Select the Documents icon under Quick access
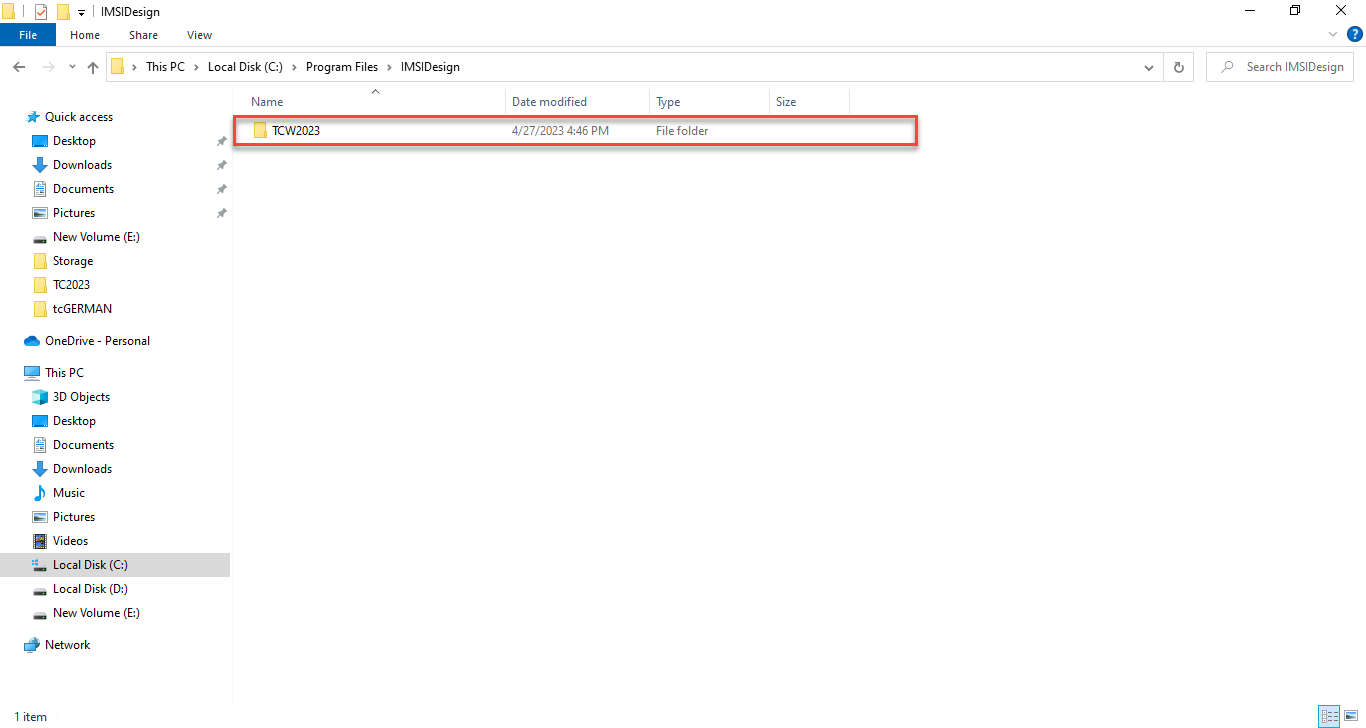The image size is (1366, 728). tap(40, 189)
